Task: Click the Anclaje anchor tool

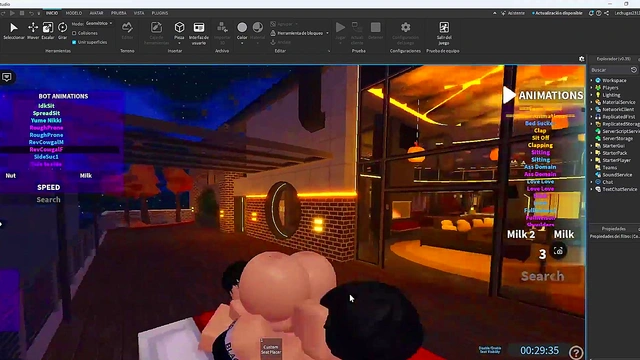Action: [x=280, y=42]
